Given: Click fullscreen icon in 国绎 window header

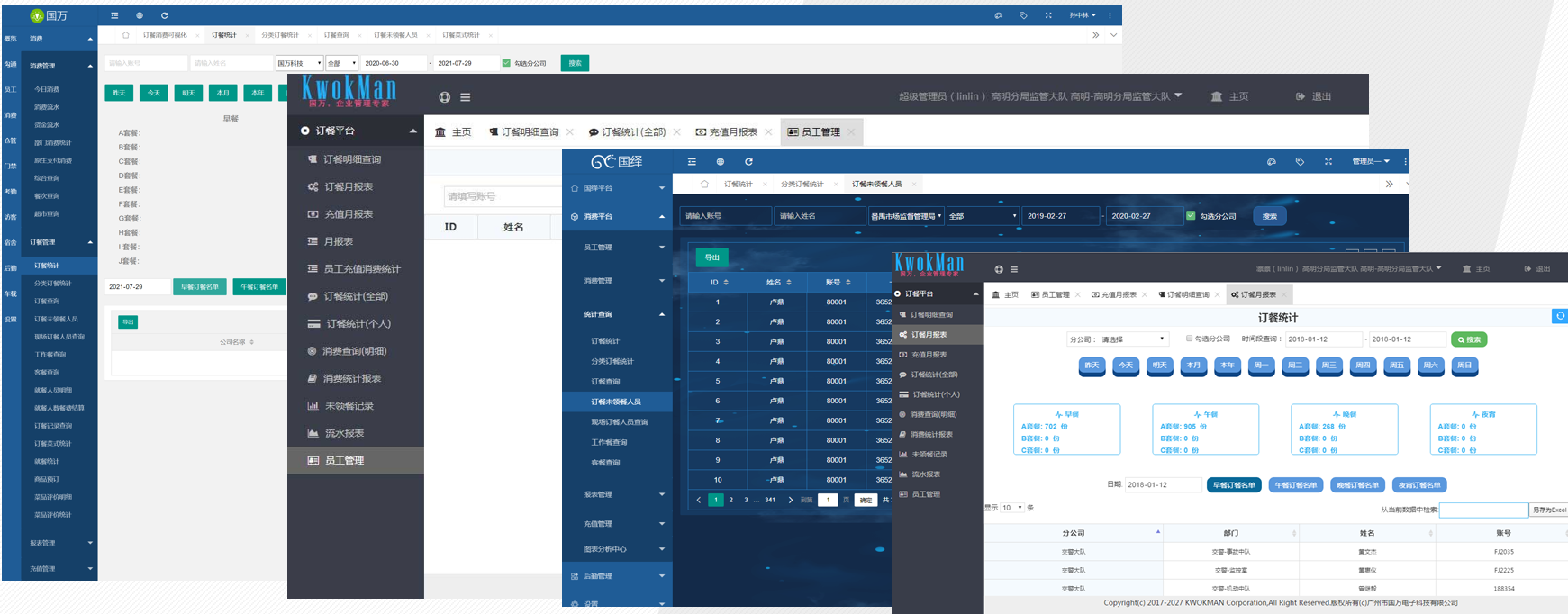Looking at the screenshot, I should [x=1328, y=162].
